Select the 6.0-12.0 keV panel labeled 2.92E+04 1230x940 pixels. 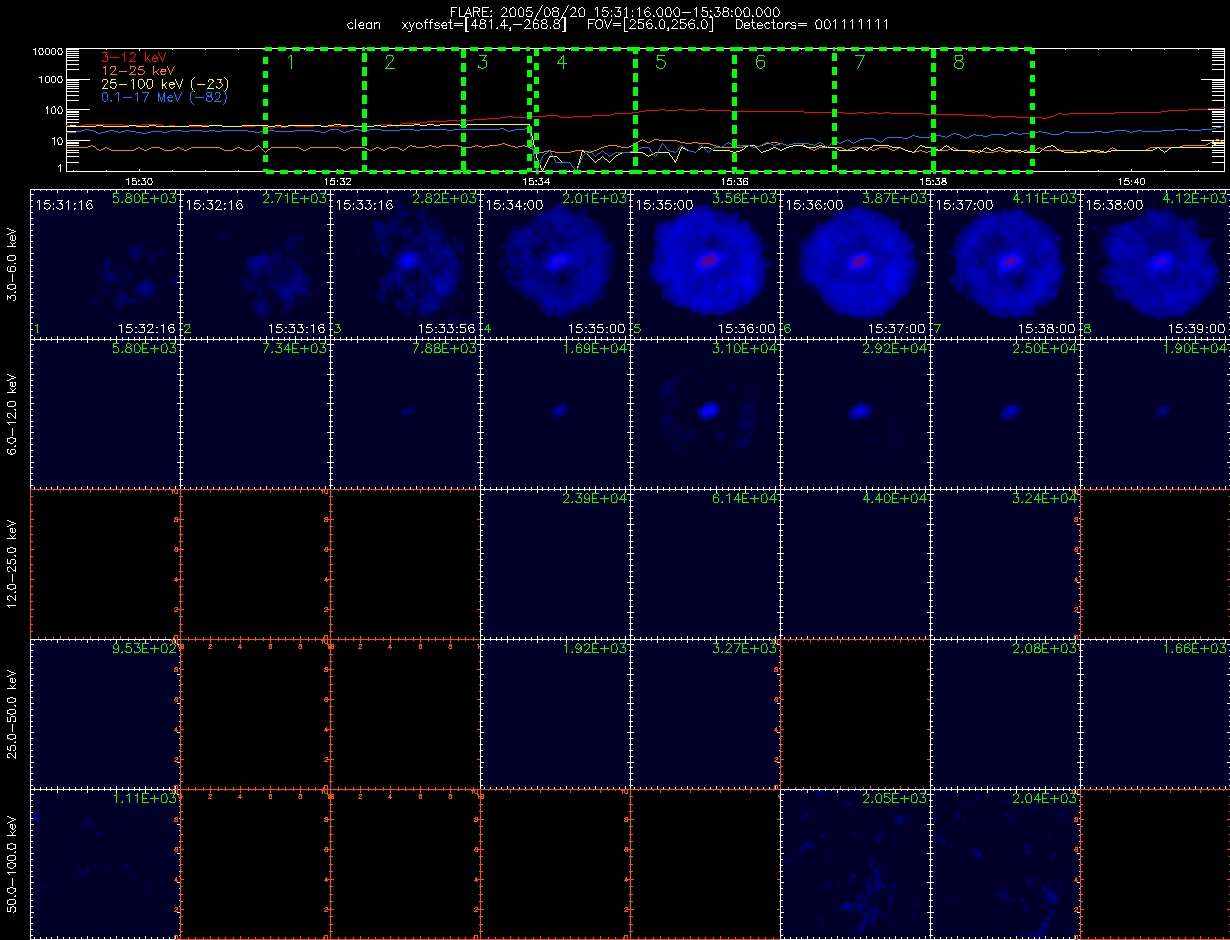click(x=855, y=413)
